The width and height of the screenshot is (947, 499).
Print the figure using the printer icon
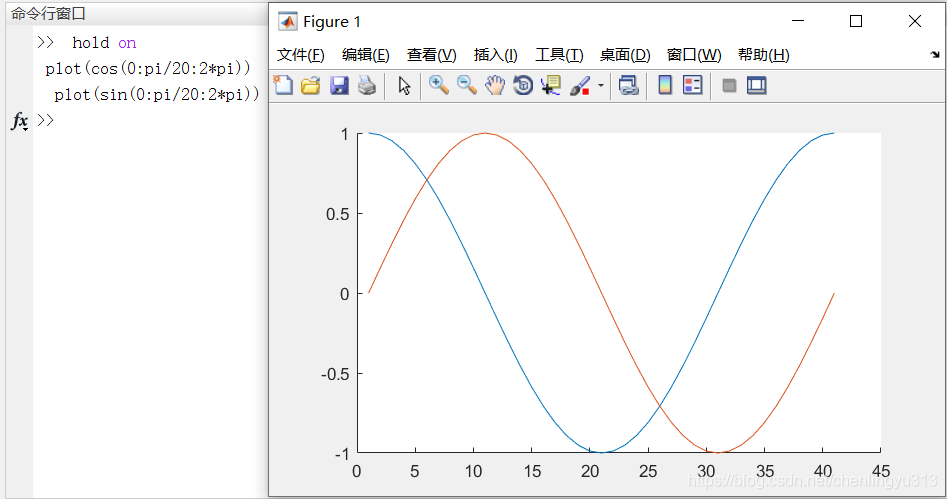367,85
